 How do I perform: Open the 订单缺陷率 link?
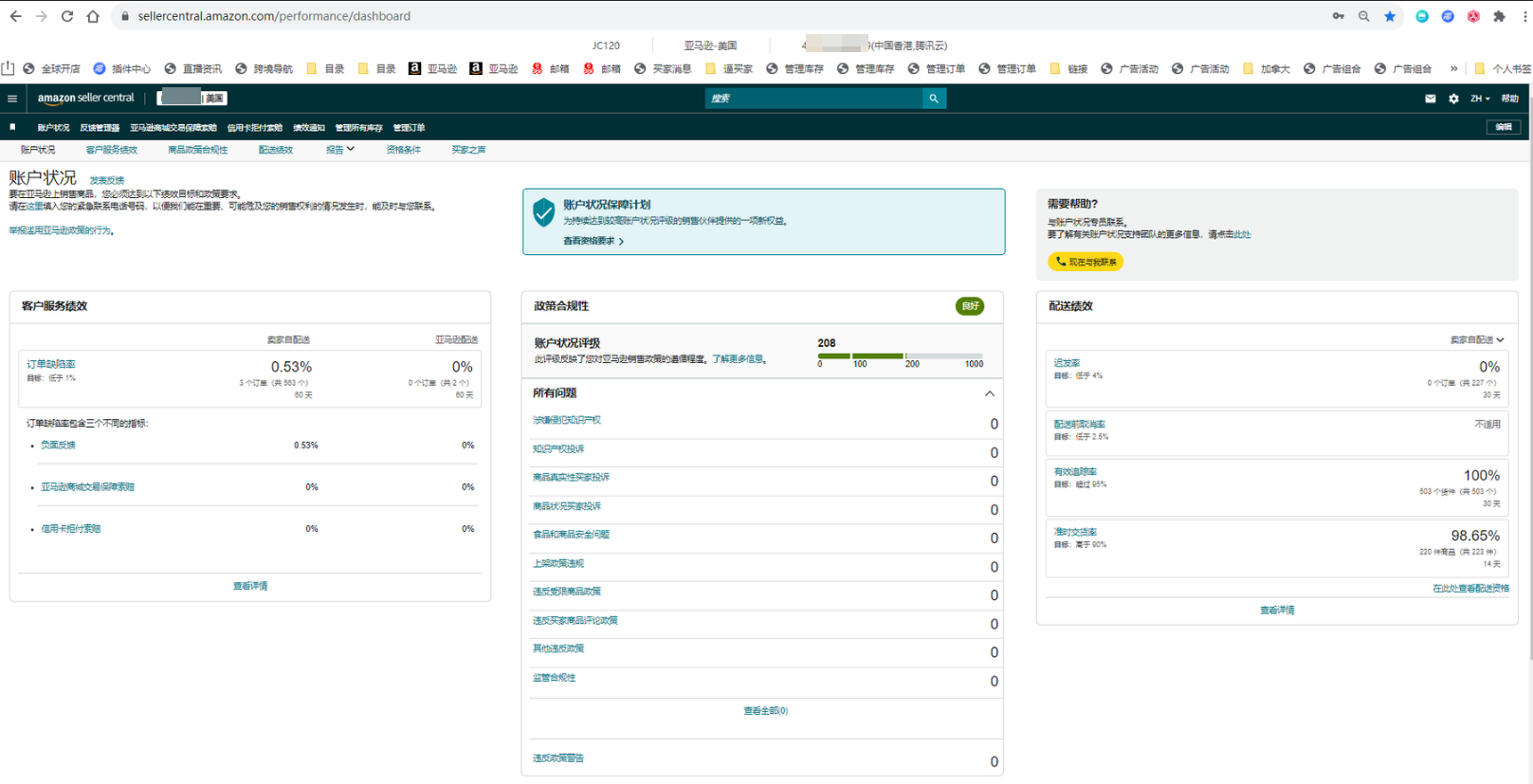point(51,364)
